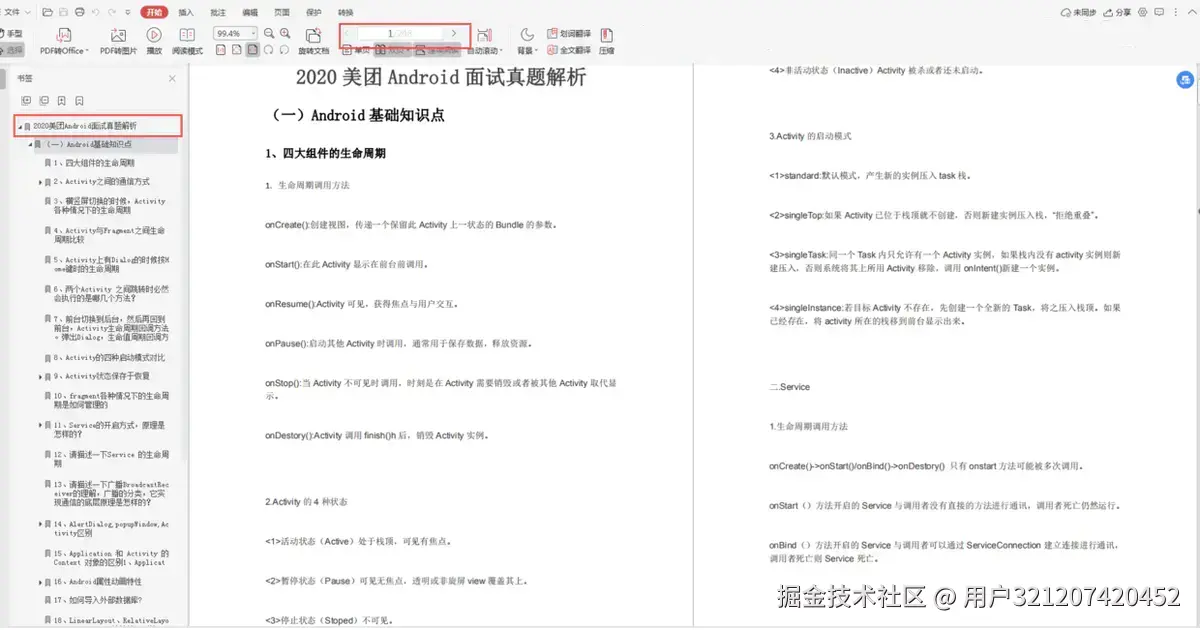The height and width of the screenshot is (630, 1200).
Task: Click the 全文翻译 full text translation tool
Action: [570, 50]
